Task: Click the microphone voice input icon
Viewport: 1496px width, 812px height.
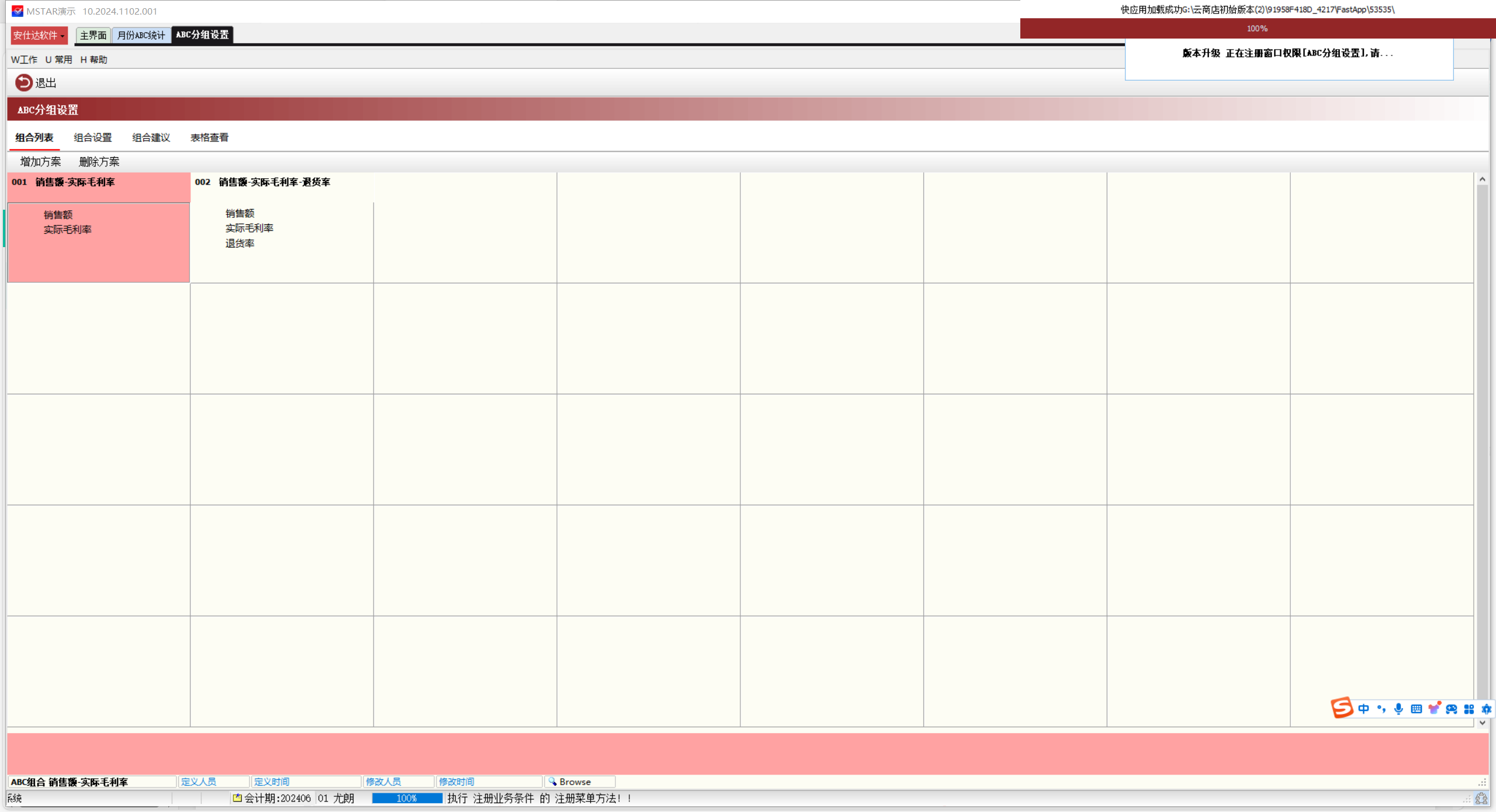Action: click(1398, 709)
